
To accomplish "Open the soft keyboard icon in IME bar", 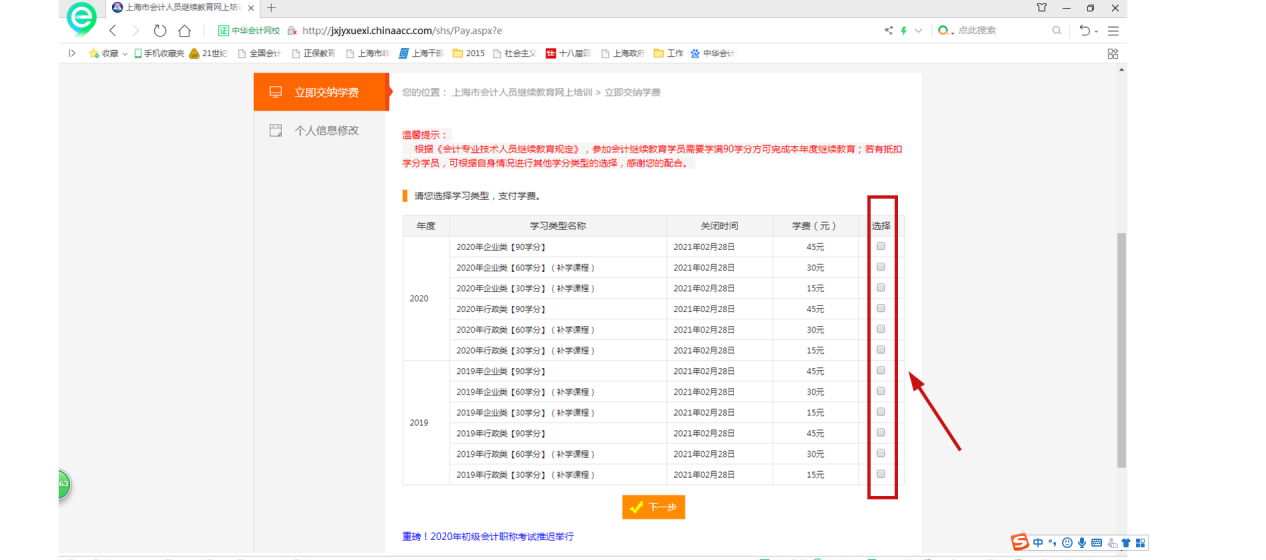I will [x=1097, y=543].
